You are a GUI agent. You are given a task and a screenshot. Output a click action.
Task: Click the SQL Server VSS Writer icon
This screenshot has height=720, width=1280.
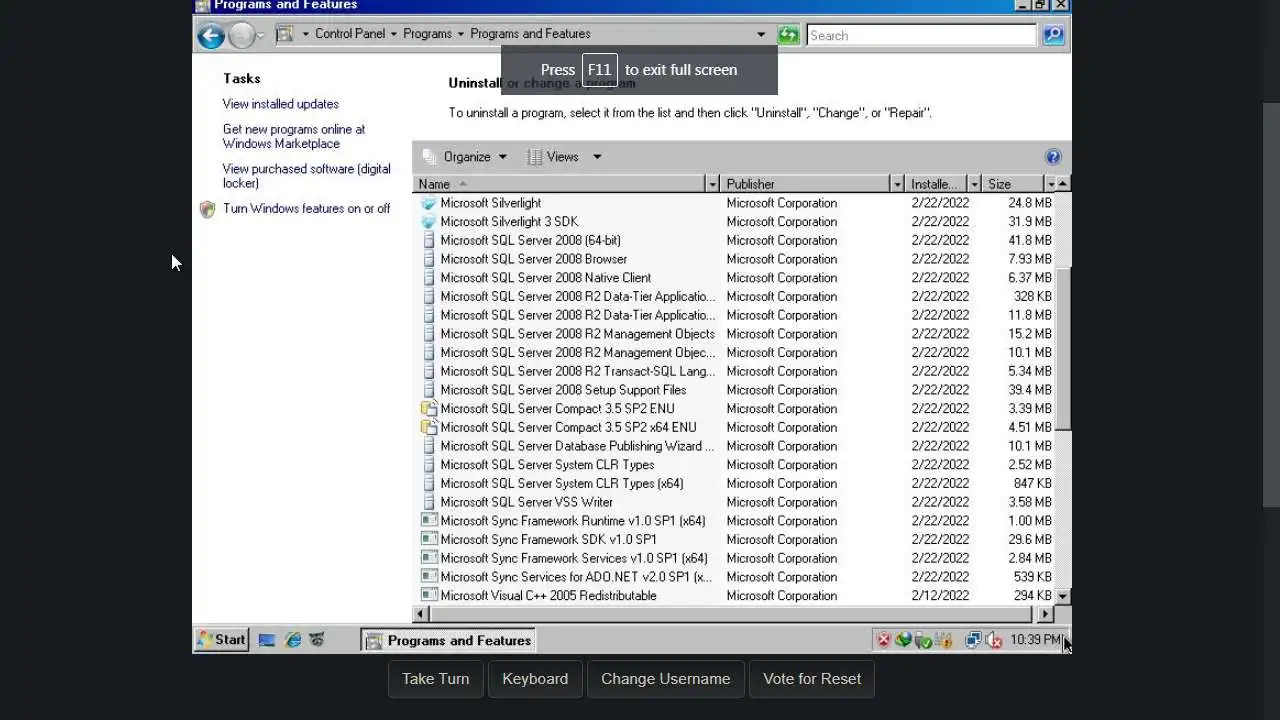pyautogui.click(x=429, y=502)
